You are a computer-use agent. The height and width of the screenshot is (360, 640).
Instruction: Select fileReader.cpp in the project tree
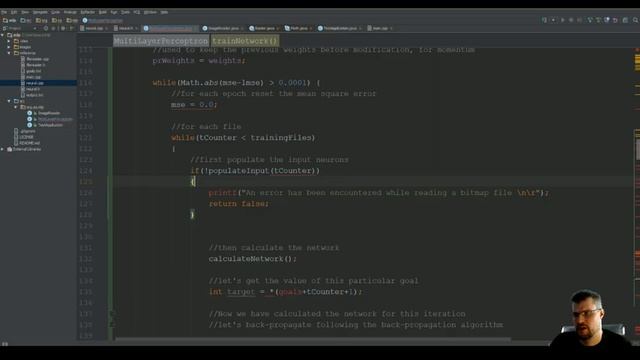point(38,59)
